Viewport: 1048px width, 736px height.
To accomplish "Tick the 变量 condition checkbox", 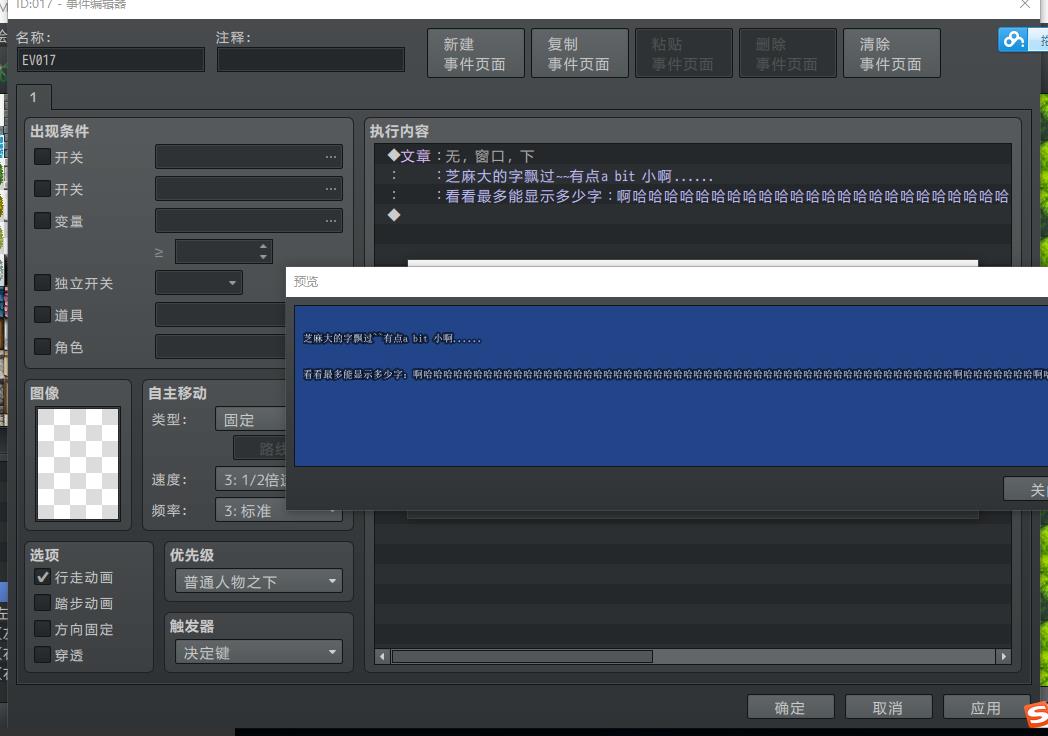I will (x=42, y=221).
